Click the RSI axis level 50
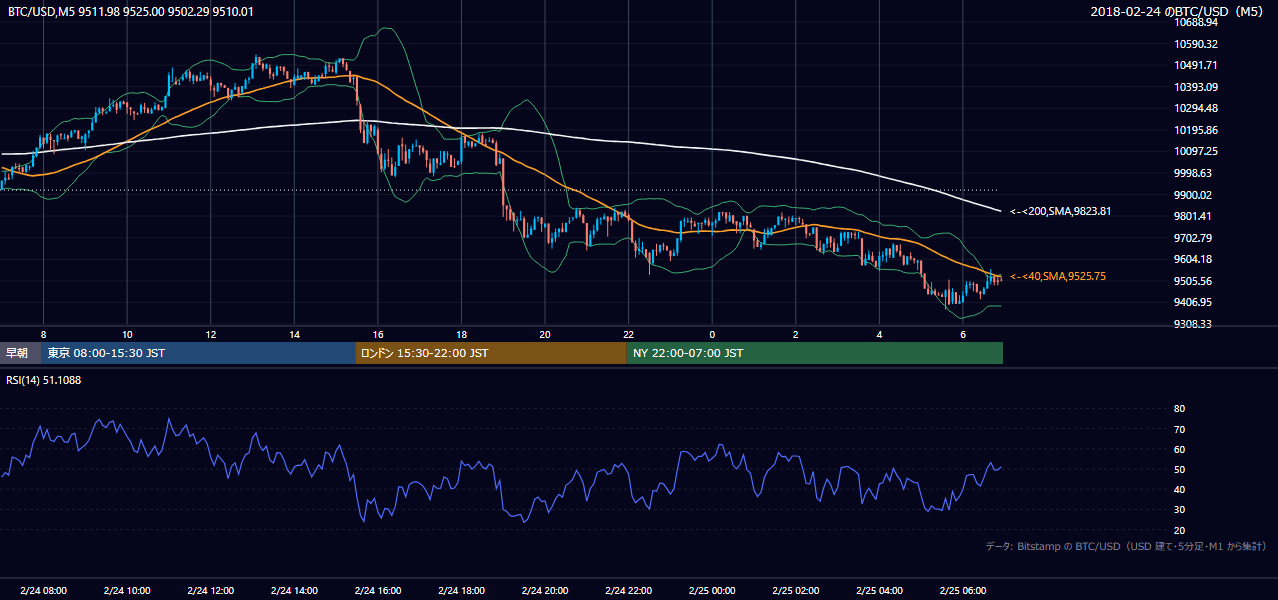Viewport: 1278px width, 600px height. (1180, 469)
